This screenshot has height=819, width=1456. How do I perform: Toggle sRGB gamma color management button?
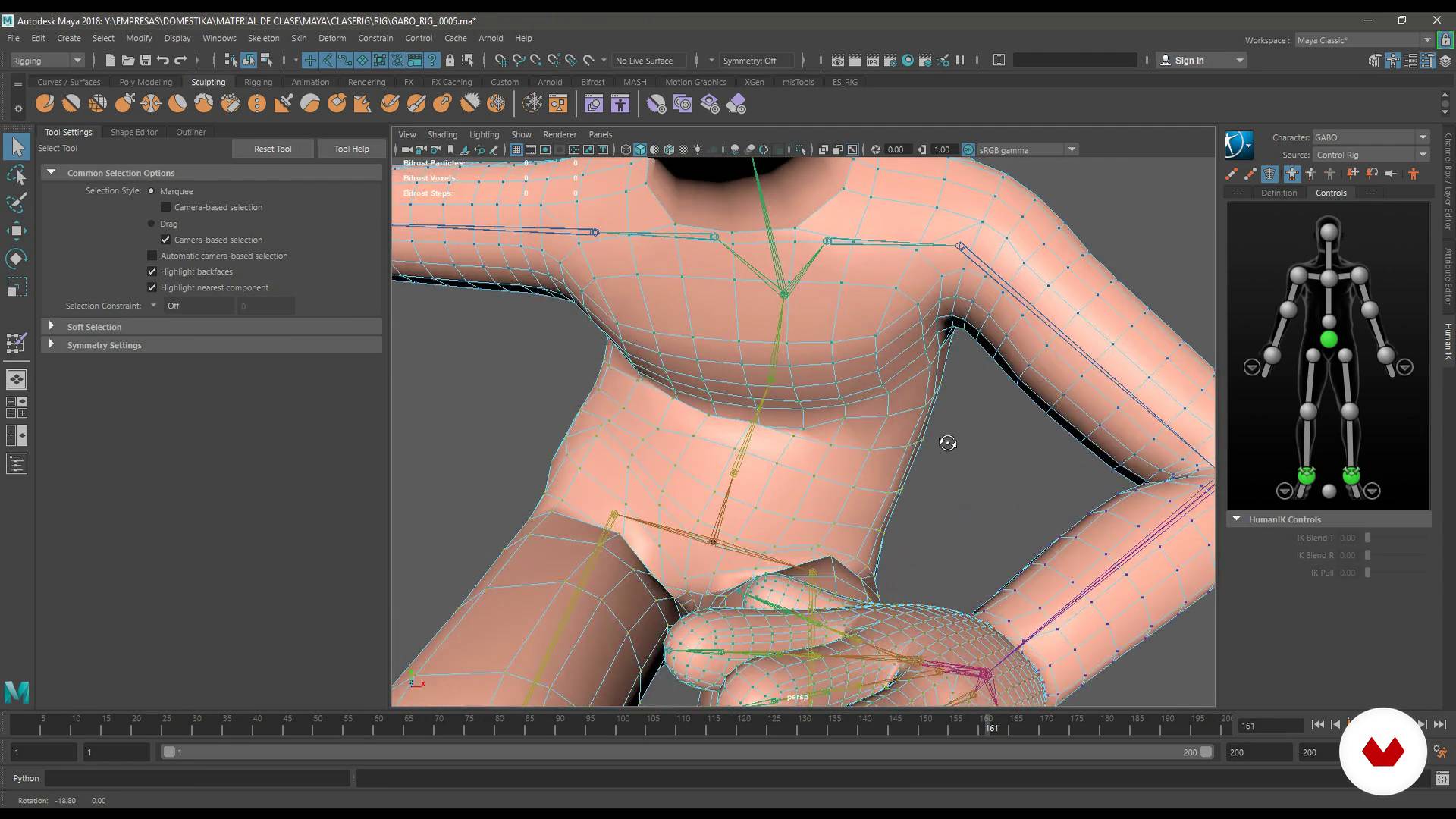[968, 149]
